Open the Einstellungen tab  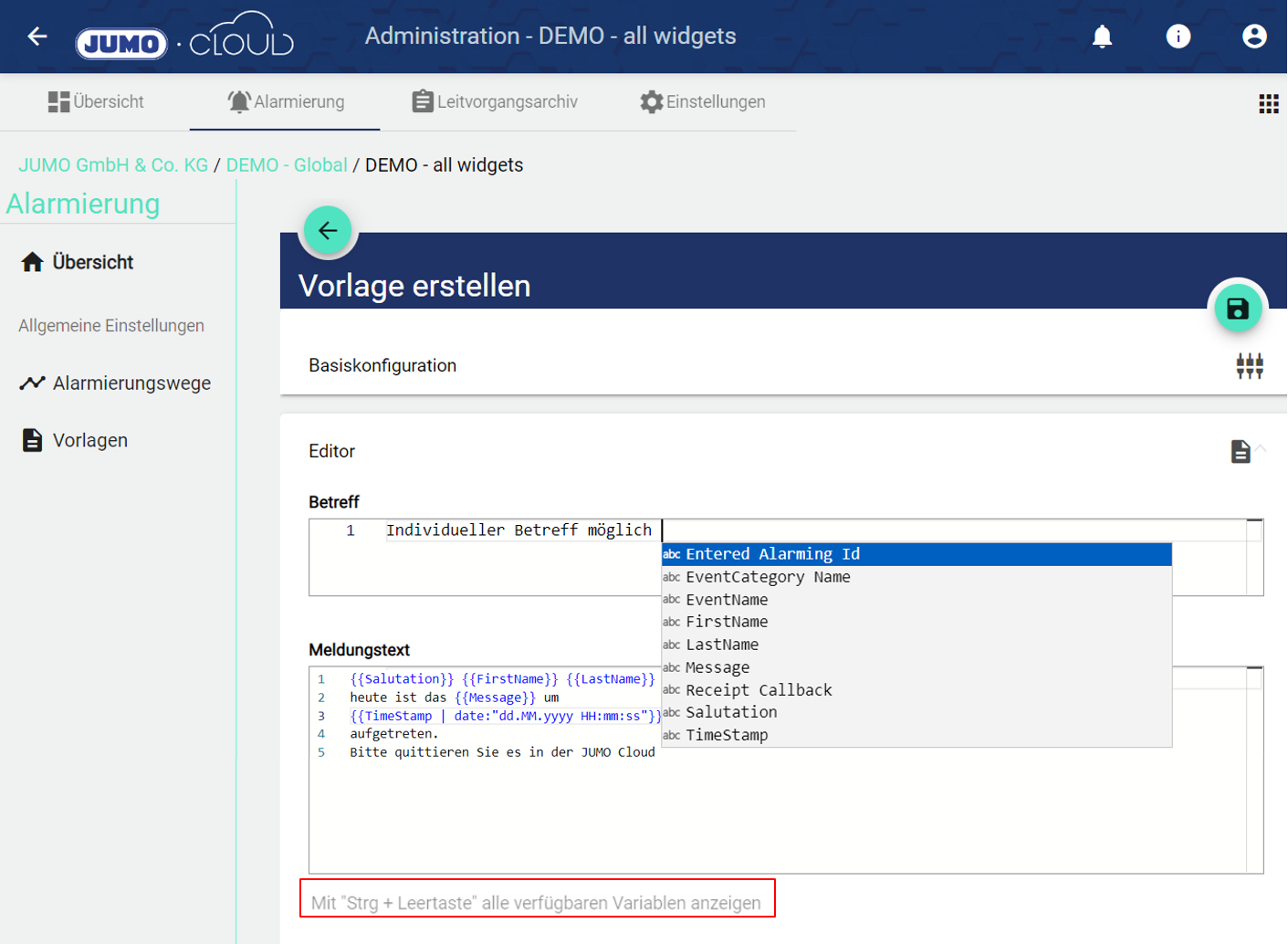pyautogui.click(x=702, y=102)
